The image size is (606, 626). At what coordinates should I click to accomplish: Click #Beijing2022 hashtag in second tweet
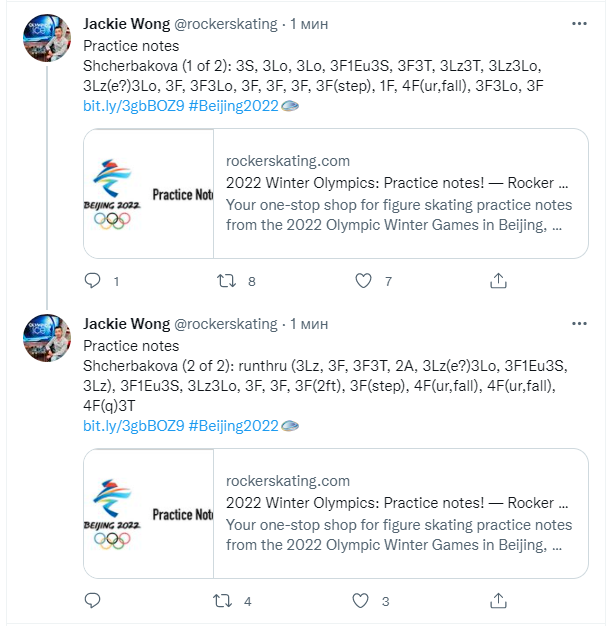point(233,425)
